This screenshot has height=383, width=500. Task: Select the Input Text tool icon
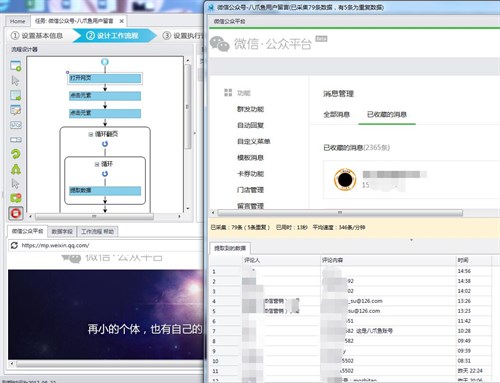[16, 110]
